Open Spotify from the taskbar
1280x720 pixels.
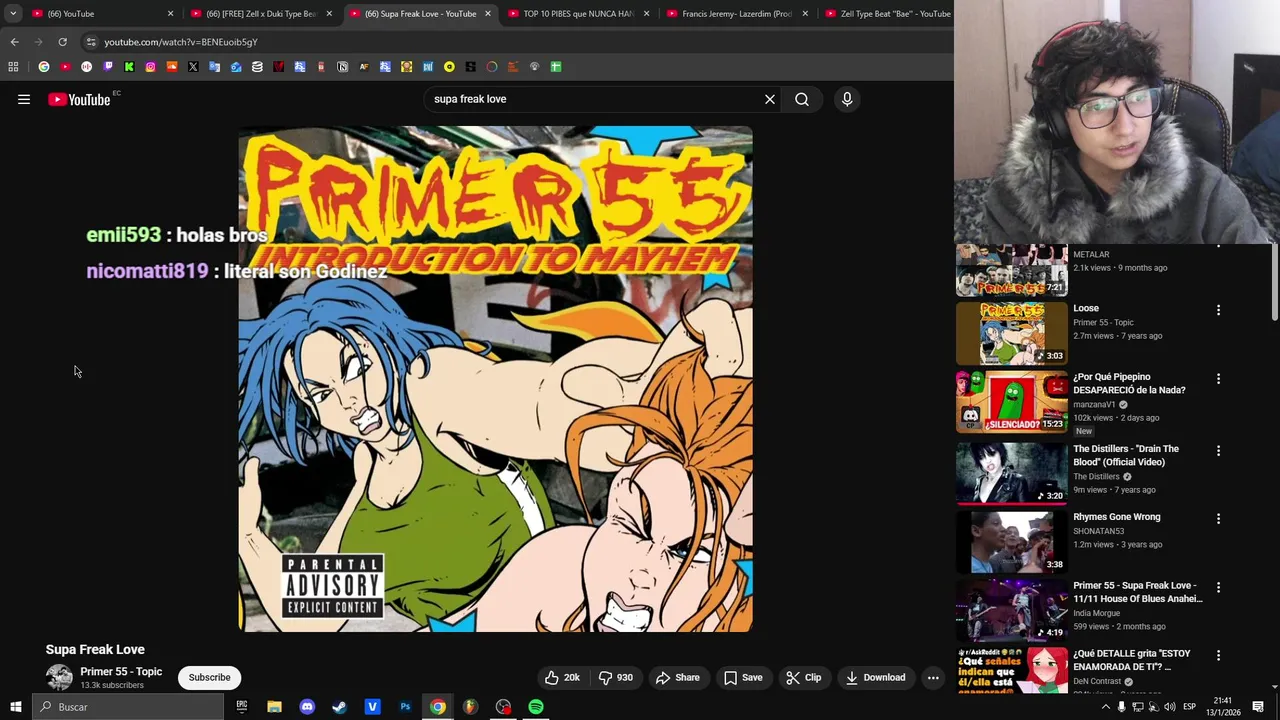(536, 707)
